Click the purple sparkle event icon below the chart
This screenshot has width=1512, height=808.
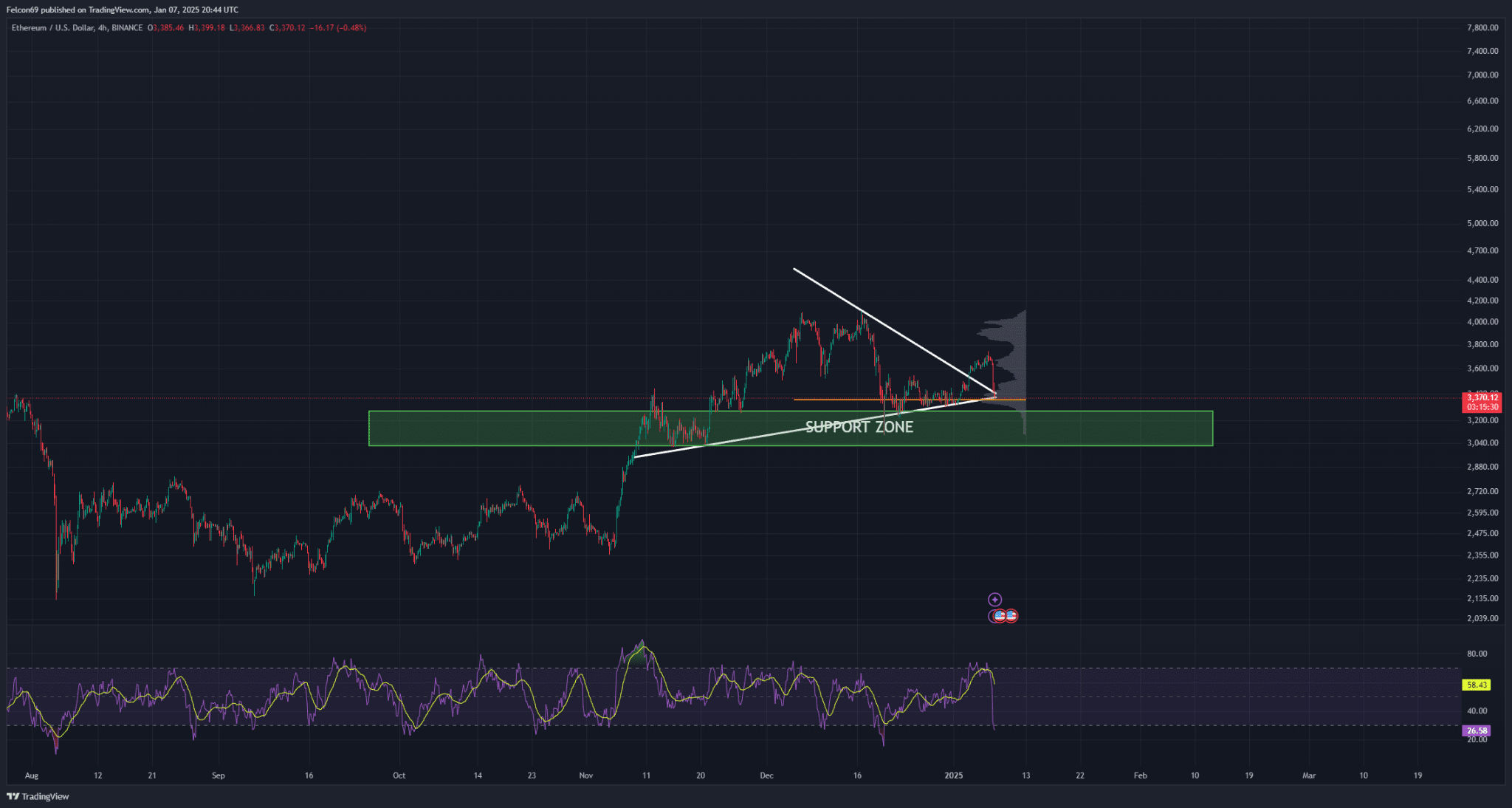pos(995,600)
